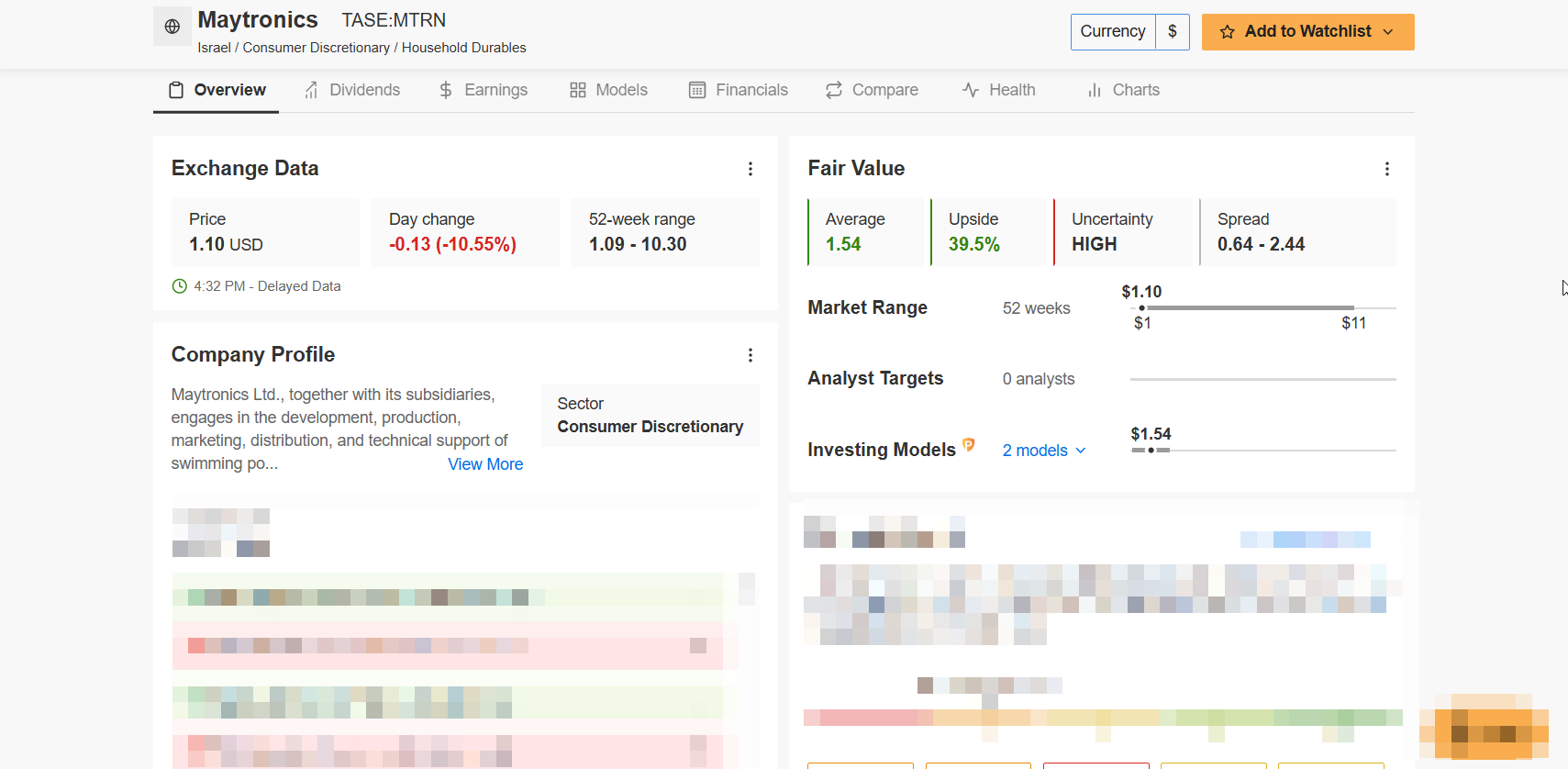Click the Price 1.10 USD card

coord(265,232)
